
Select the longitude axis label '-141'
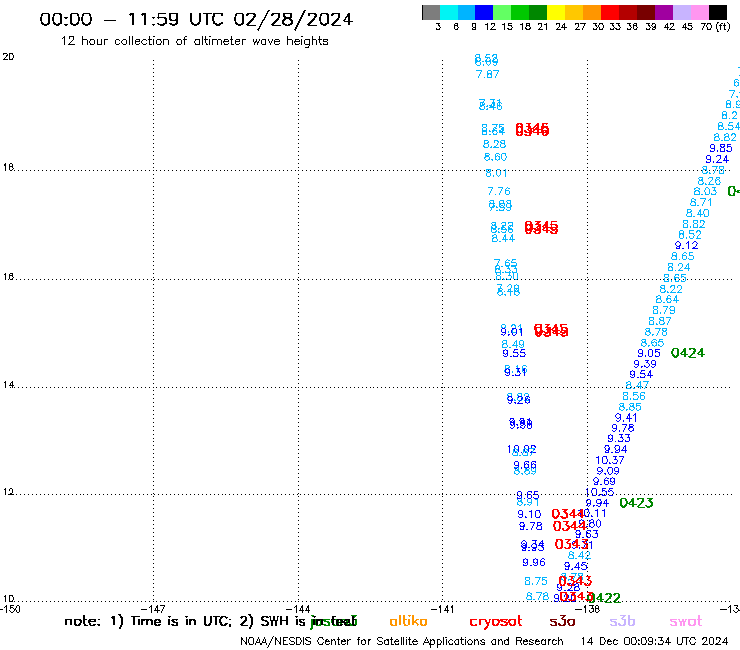pos(443,609)
